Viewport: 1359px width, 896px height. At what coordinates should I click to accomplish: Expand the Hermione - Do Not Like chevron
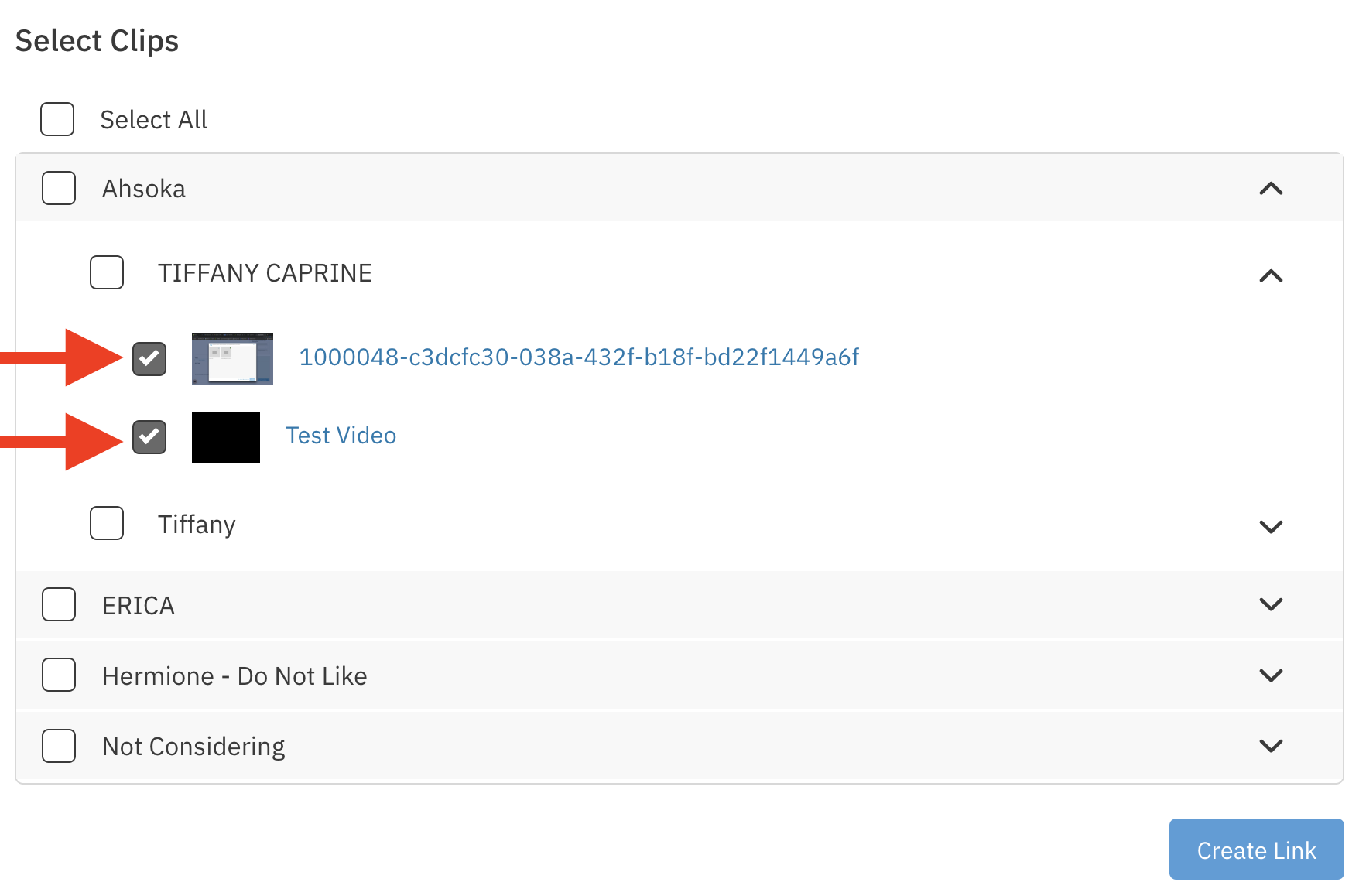click(x=1271, y=675)
